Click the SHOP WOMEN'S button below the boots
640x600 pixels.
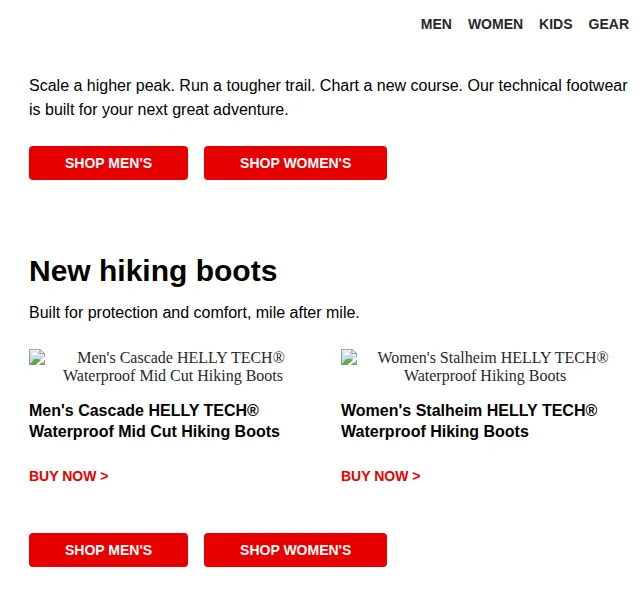(296, 550)
